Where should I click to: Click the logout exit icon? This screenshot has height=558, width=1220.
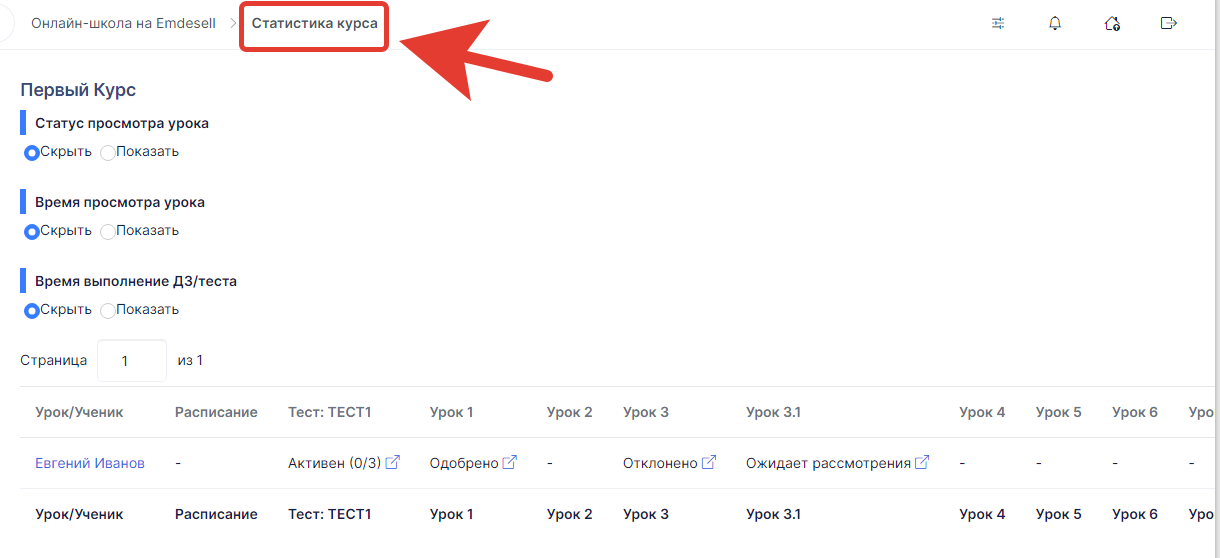tap(1168, 23)
